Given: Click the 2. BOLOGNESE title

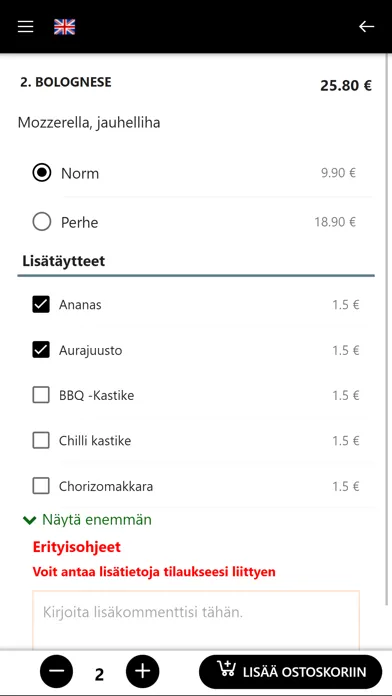Looking at the screenshot, I should tap(66, 82).
